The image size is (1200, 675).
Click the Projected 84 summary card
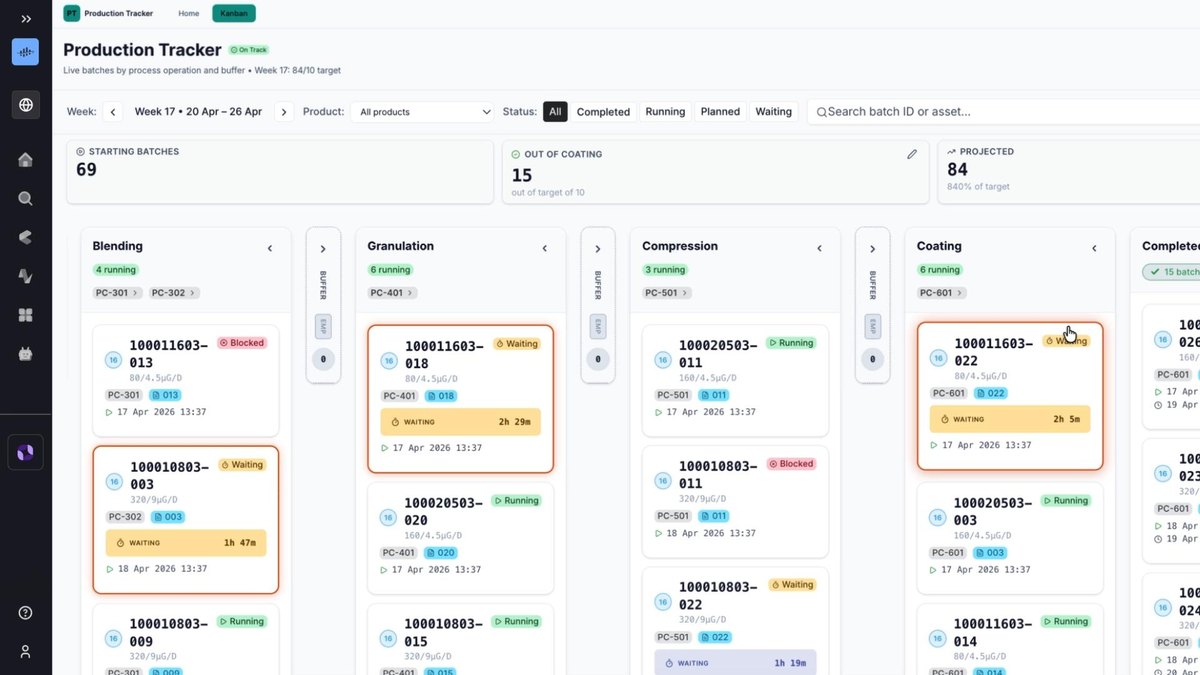point(1069,172)
